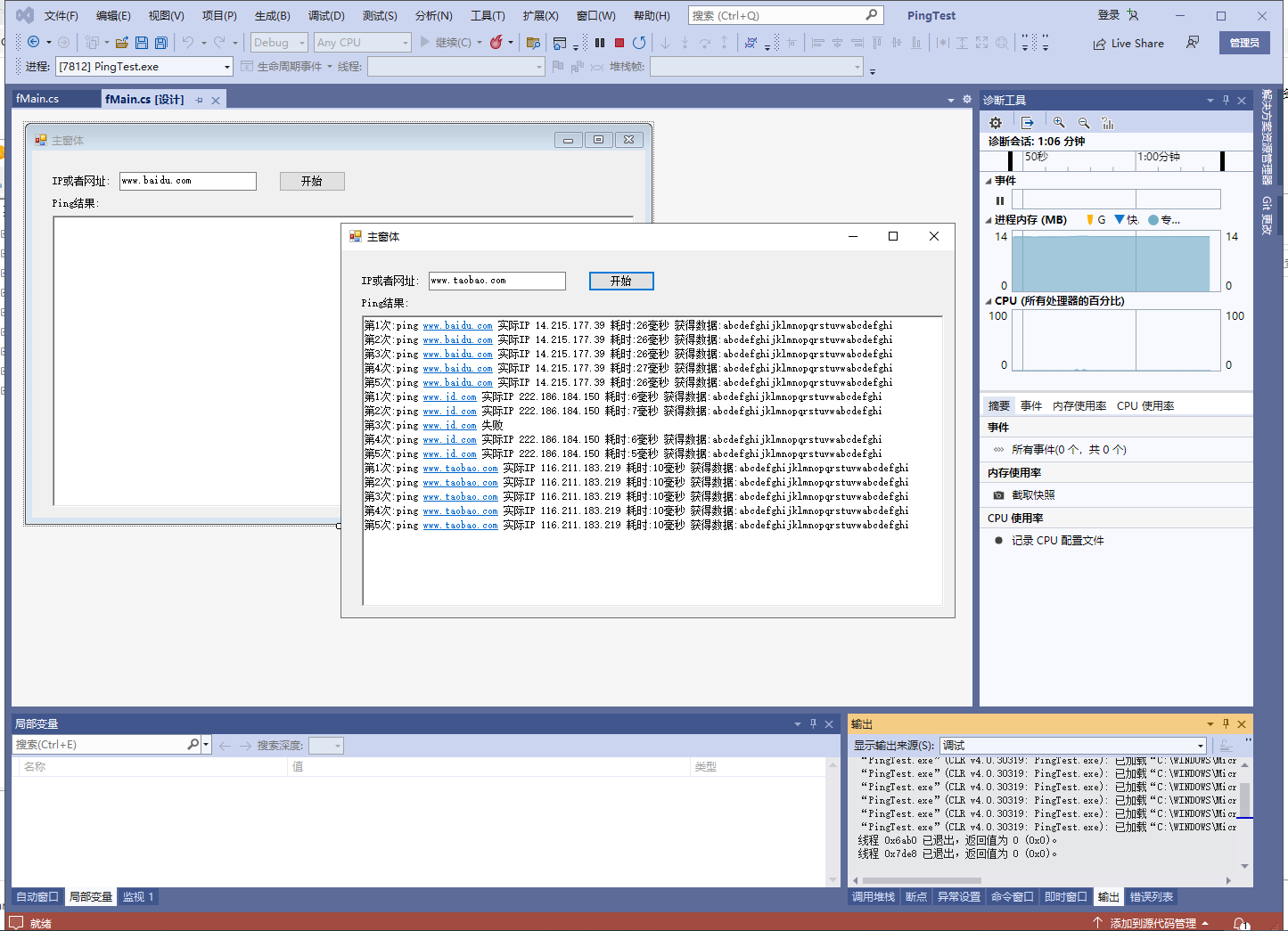
Task: Switch to the fMain.cs code tab
Action: (x=37, y=99)
